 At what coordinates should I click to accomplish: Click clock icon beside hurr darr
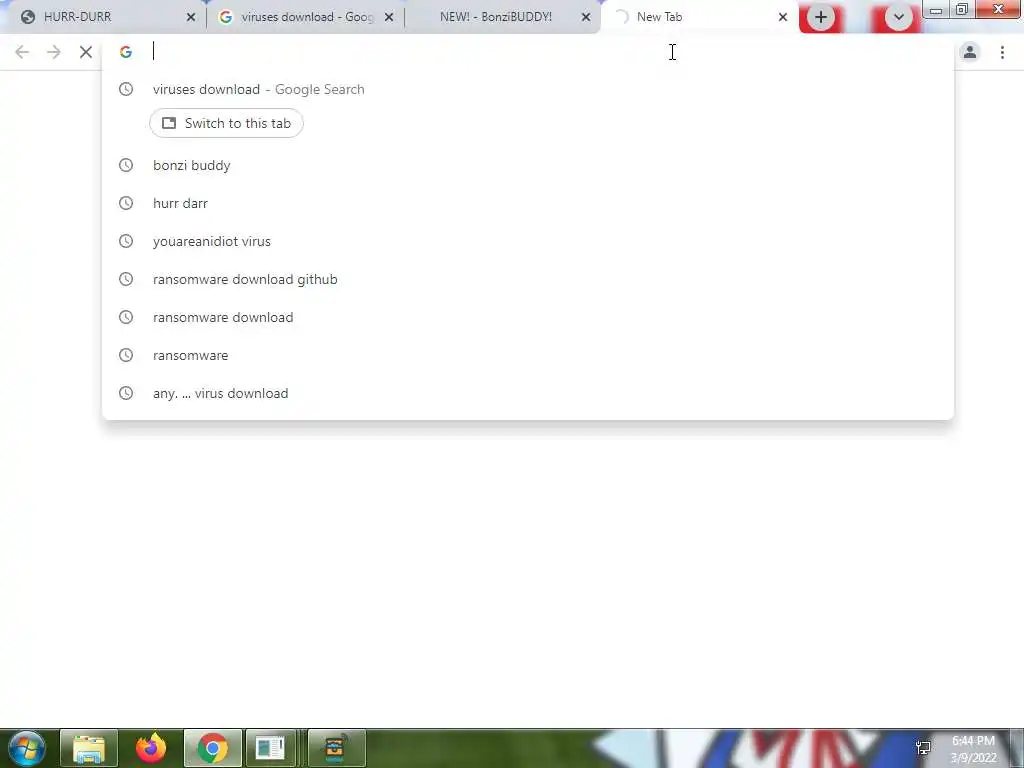coord(126,203)
